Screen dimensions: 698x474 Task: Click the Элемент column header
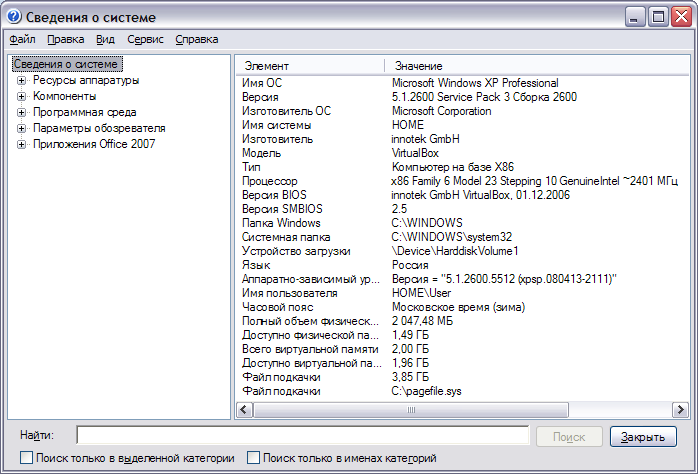[309, 66]
